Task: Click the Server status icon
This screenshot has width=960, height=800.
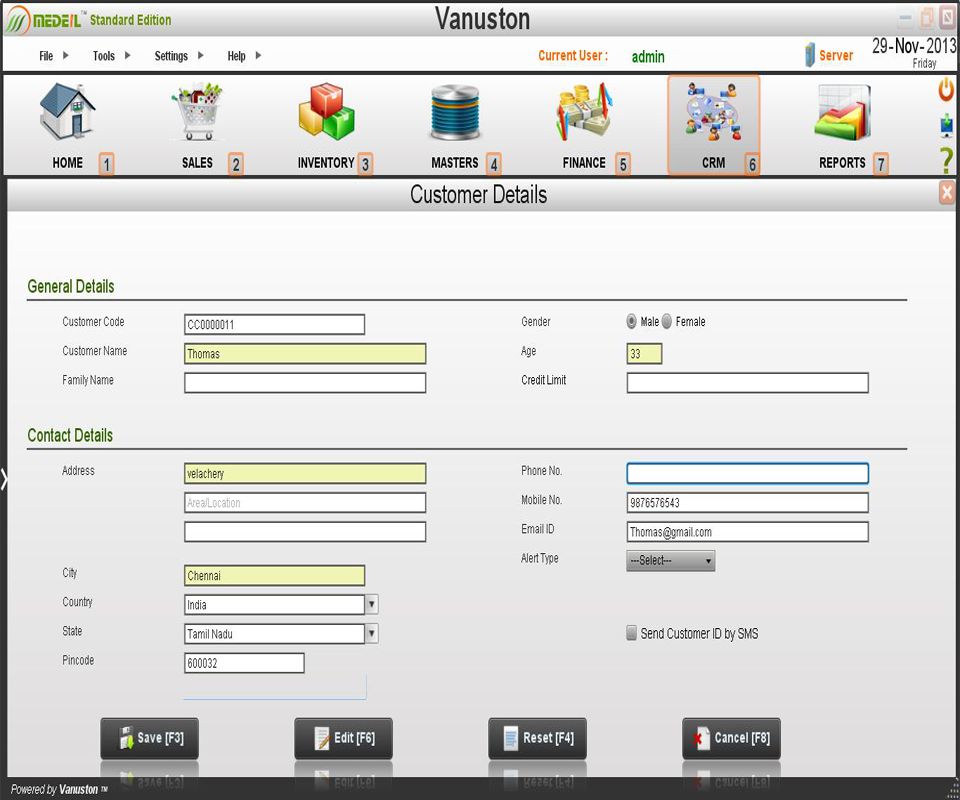Action: [x=809, y=55]
